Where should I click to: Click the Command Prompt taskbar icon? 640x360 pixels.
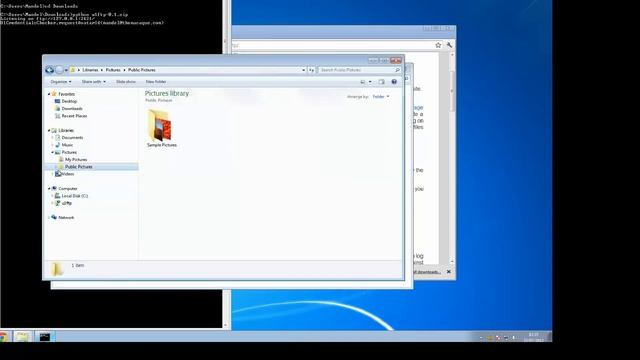click(44, 337)
